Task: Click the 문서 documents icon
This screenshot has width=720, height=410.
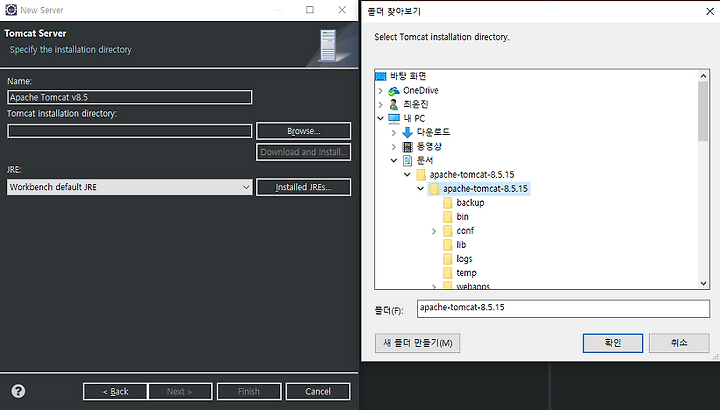Action: coord(407,161)
